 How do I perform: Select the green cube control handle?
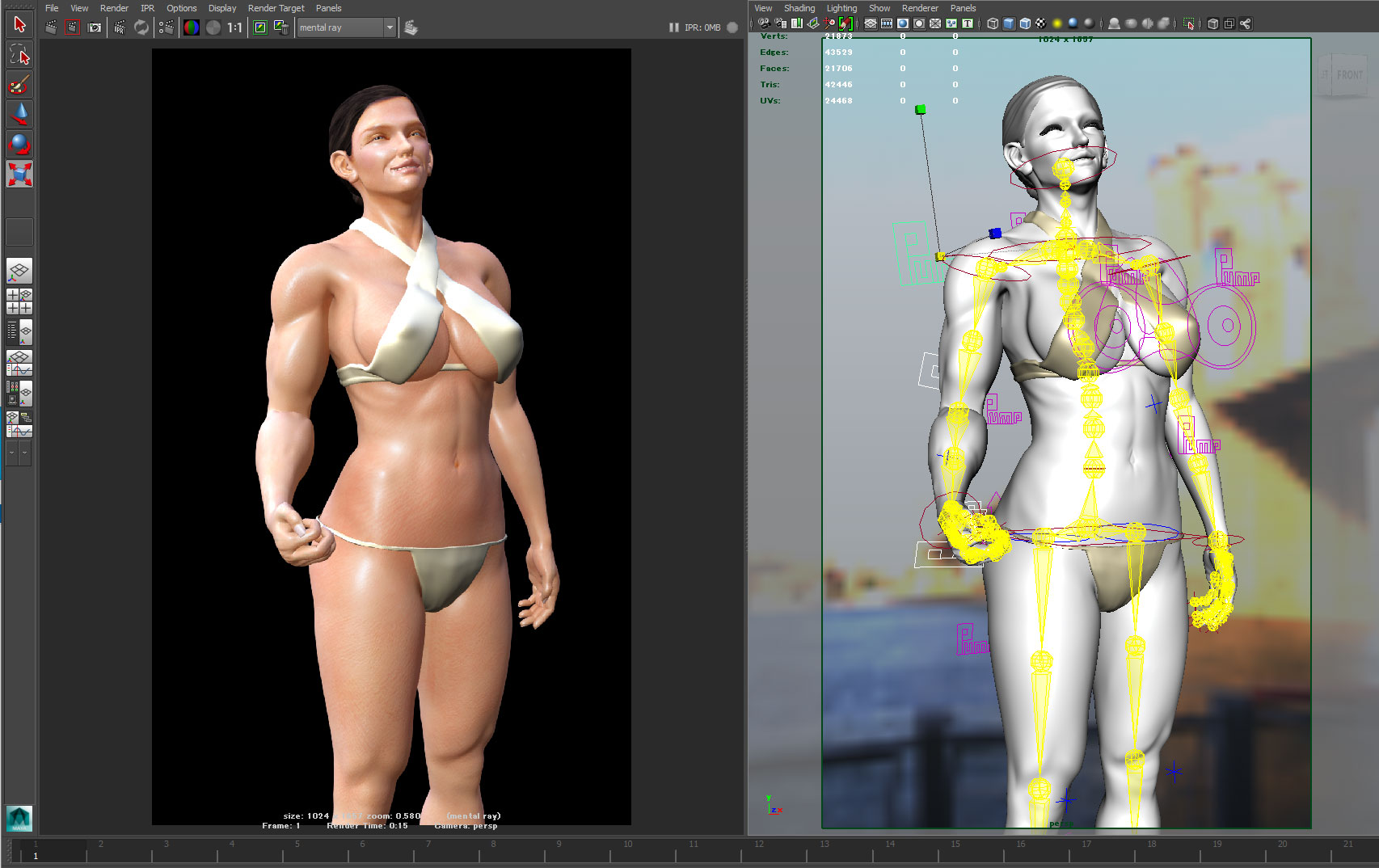[x=921, y=109]
